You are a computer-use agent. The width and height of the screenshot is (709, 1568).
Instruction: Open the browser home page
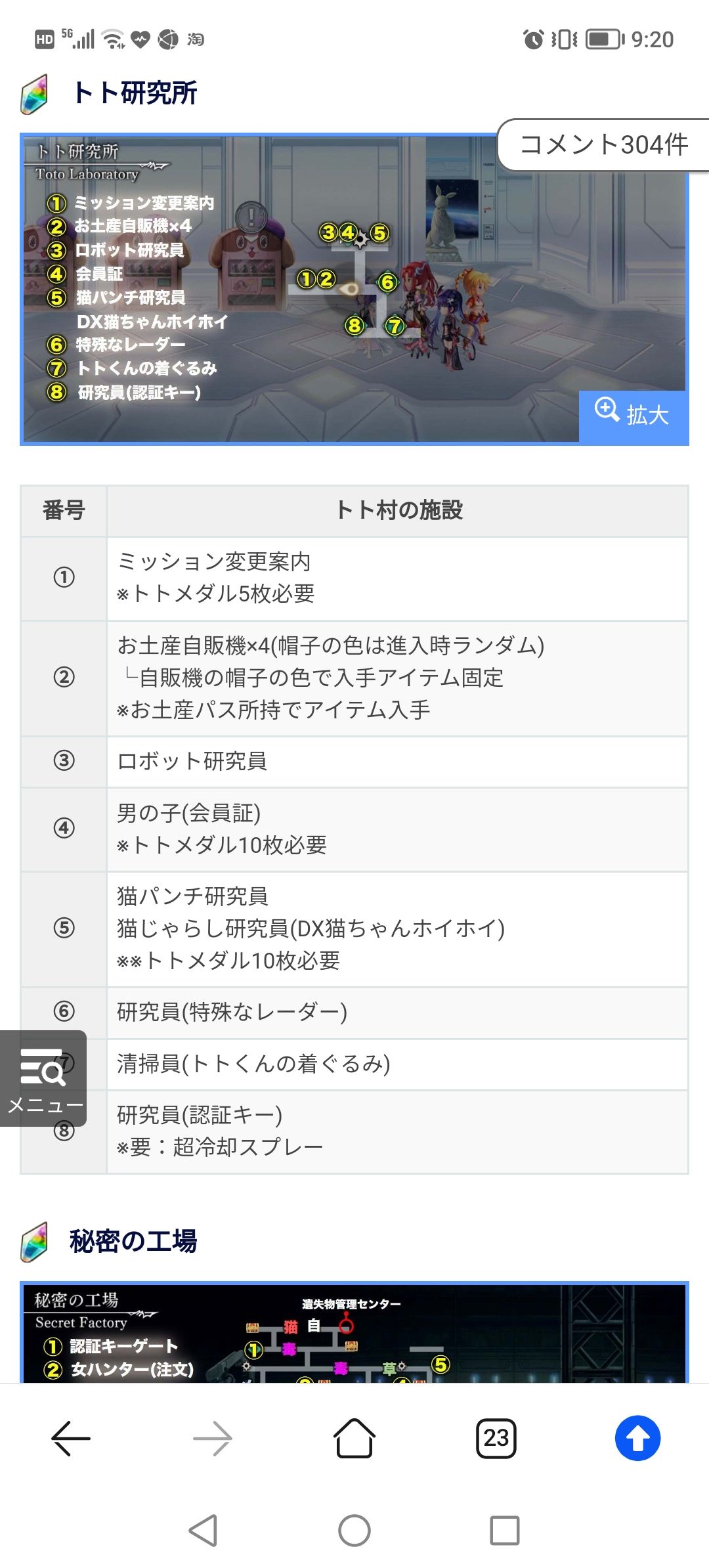354,1438
